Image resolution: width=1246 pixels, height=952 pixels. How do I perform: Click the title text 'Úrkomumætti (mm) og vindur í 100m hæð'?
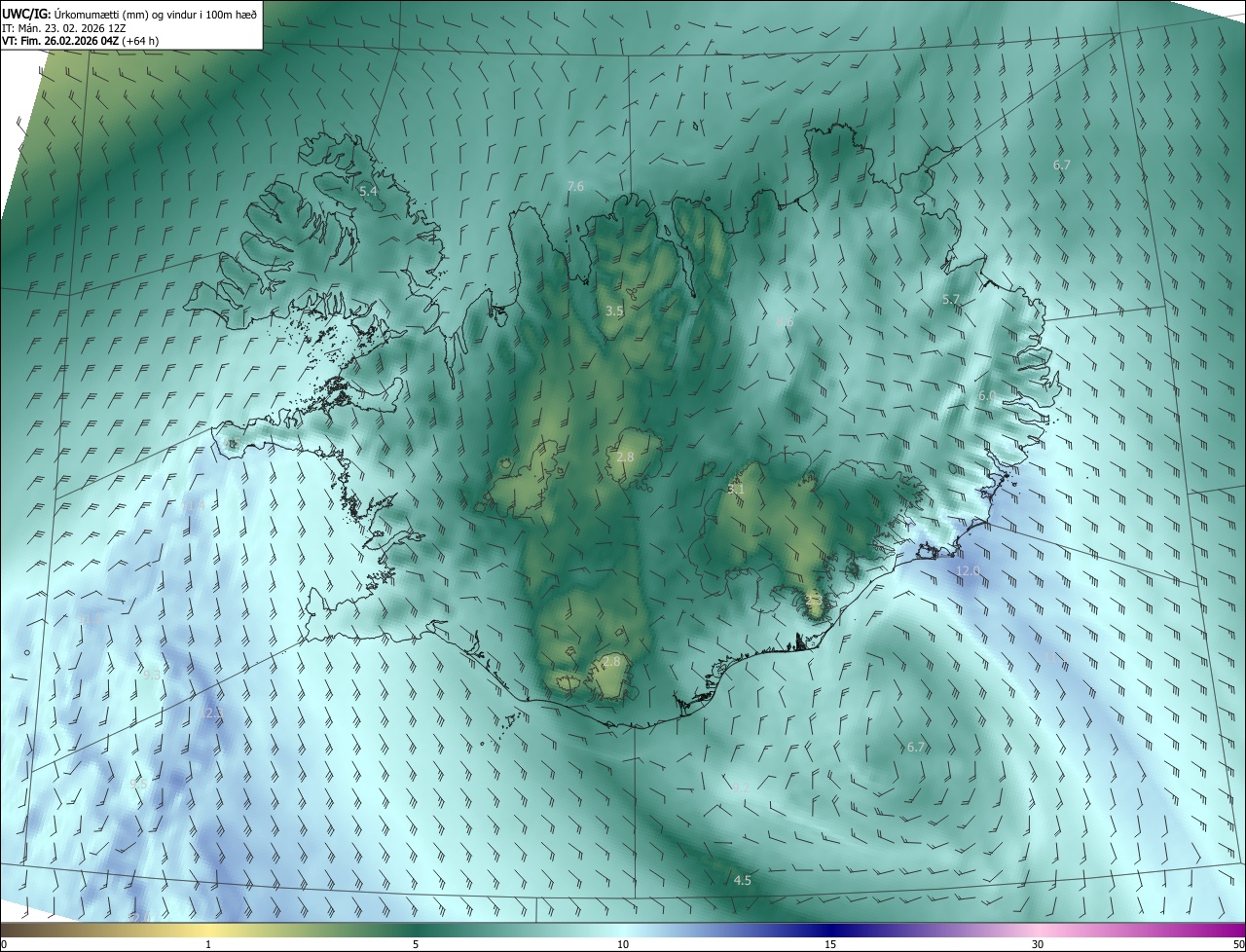pyautogui.click(x=156, y=13)
